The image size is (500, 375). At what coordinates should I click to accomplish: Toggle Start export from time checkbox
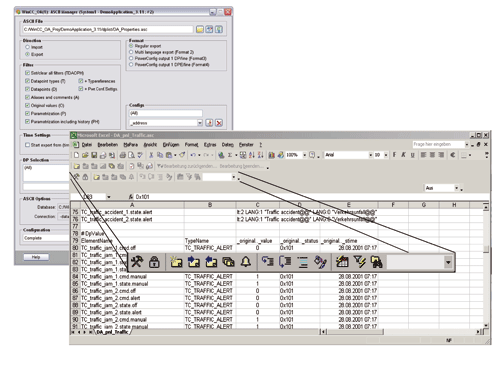(x=27, y=145)
